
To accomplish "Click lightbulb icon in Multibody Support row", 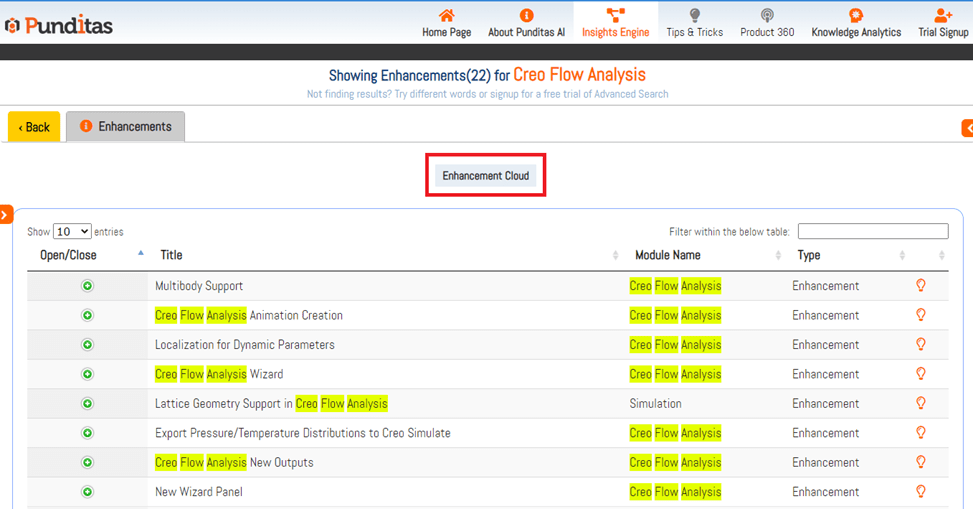I will coord(921,286).
